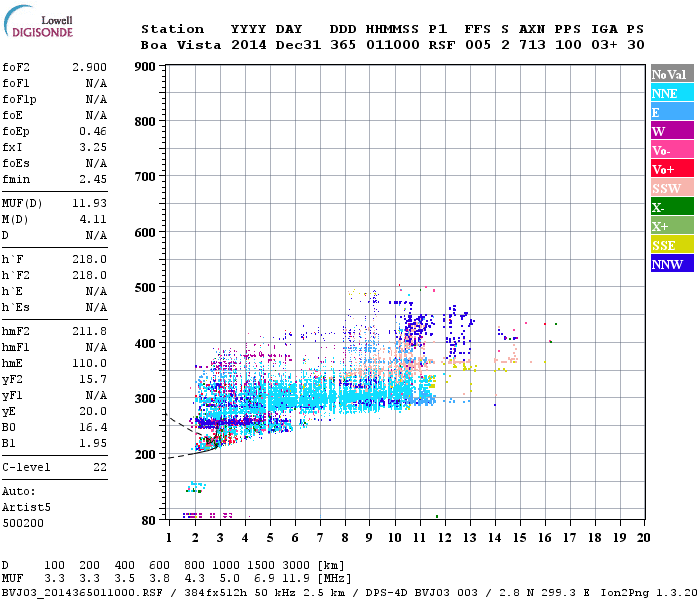Click the MUF 11.9 MHz table value

pyautogui.click(x=296, y=579)
